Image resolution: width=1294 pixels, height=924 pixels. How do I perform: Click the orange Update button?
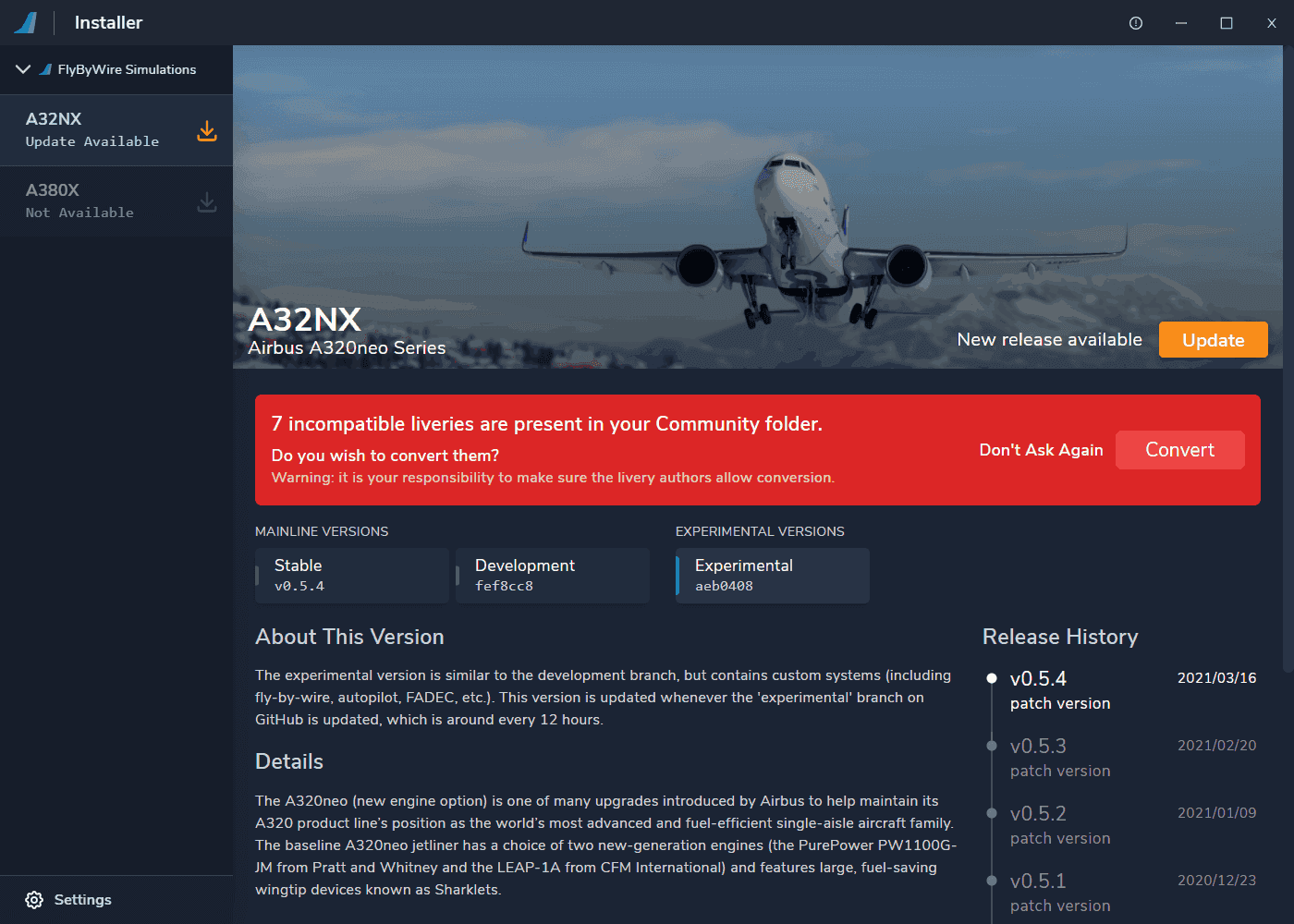coord(1214,340)
